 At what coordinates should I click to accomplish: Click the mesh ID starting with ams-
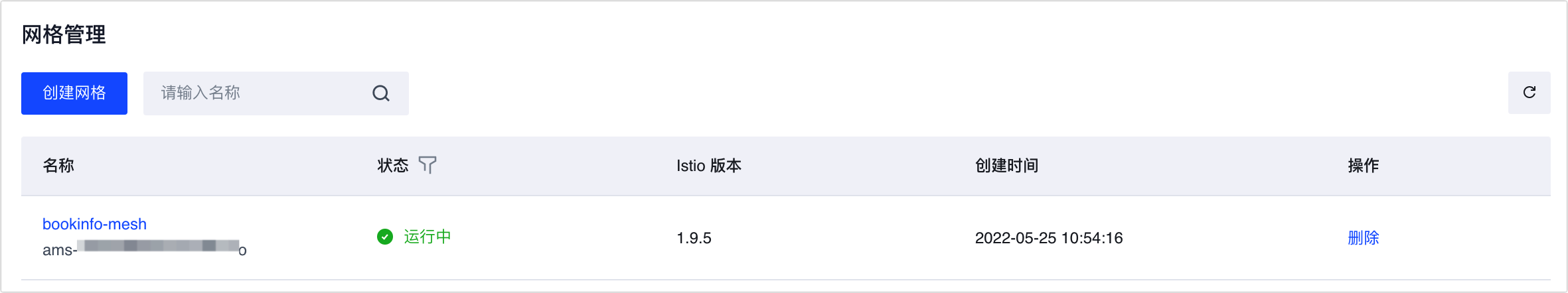60,251
